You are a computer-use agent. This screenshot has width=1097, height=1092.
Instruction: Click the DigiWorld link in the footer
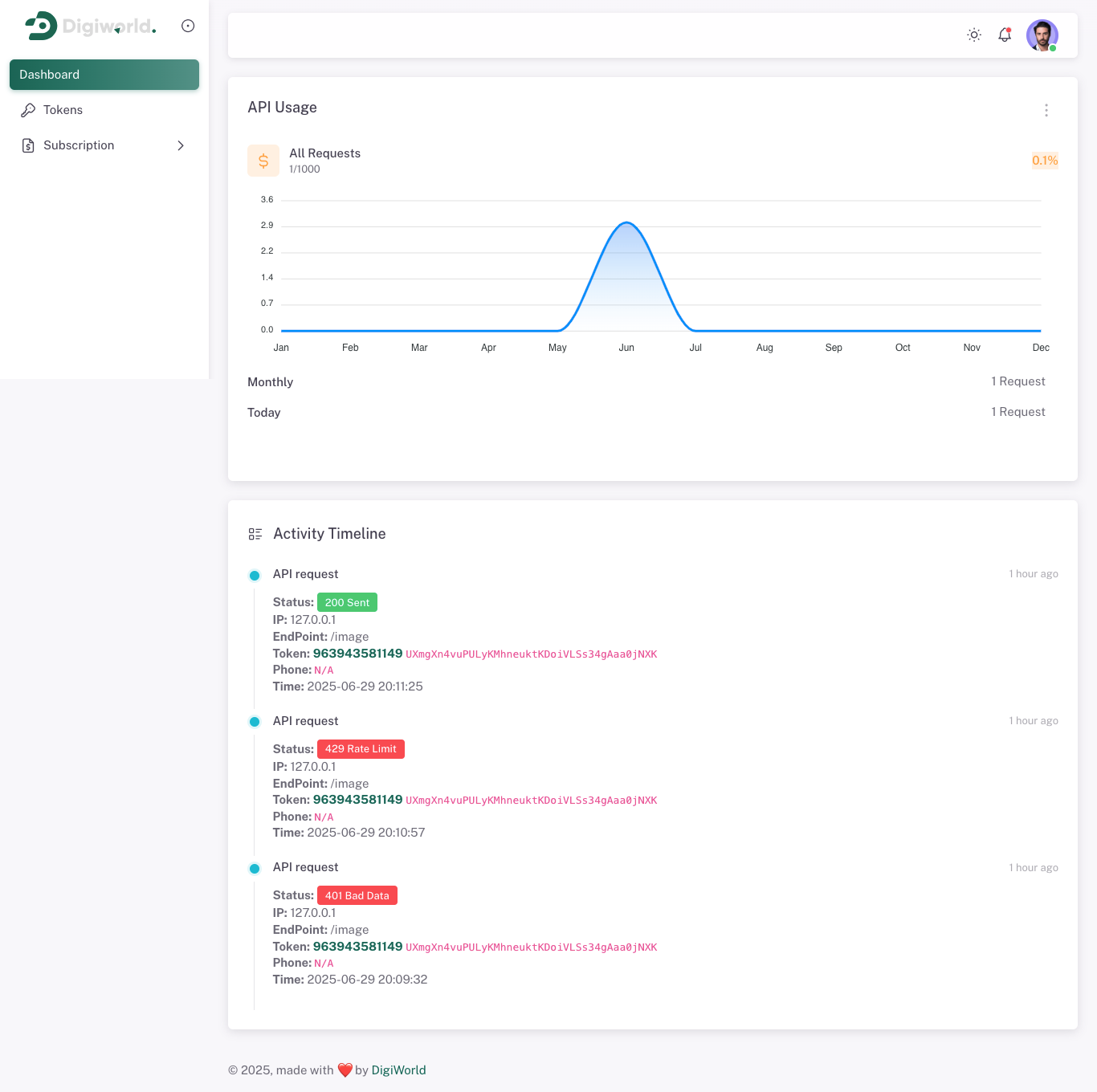click(398, 1070)
